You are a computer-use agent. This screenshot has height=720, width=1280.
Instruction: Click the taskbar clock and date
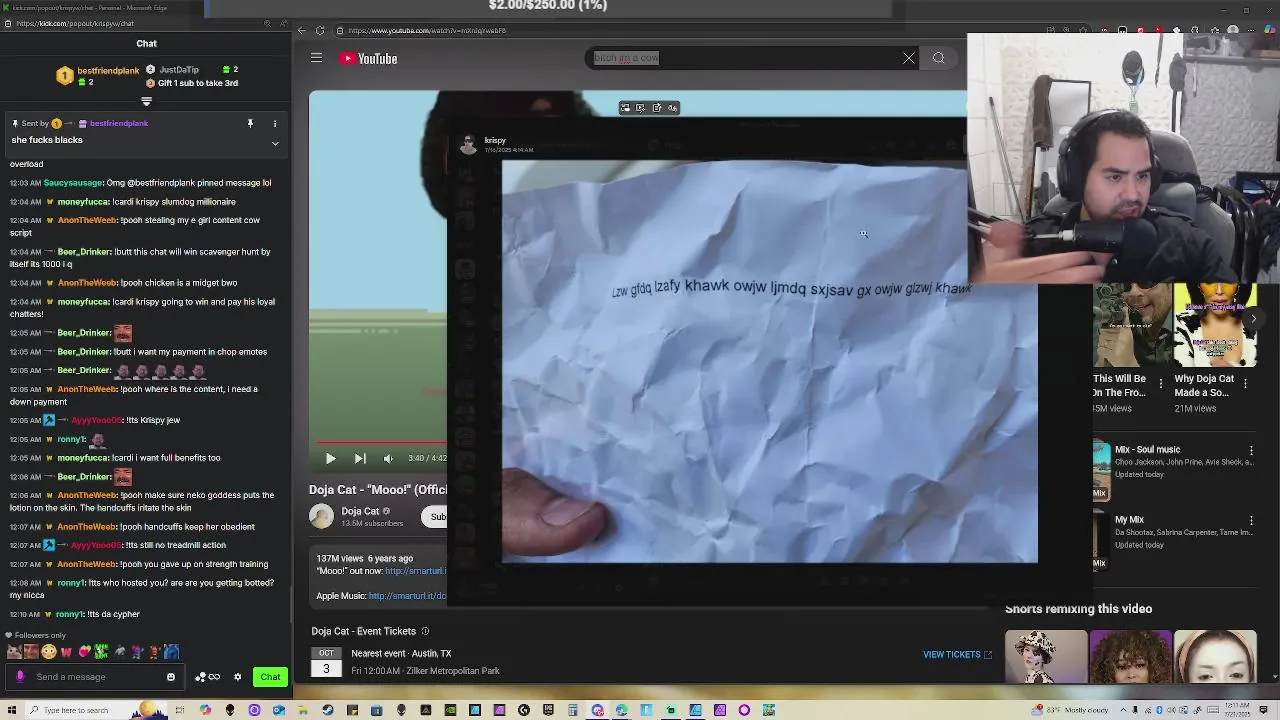point(1238,710)
